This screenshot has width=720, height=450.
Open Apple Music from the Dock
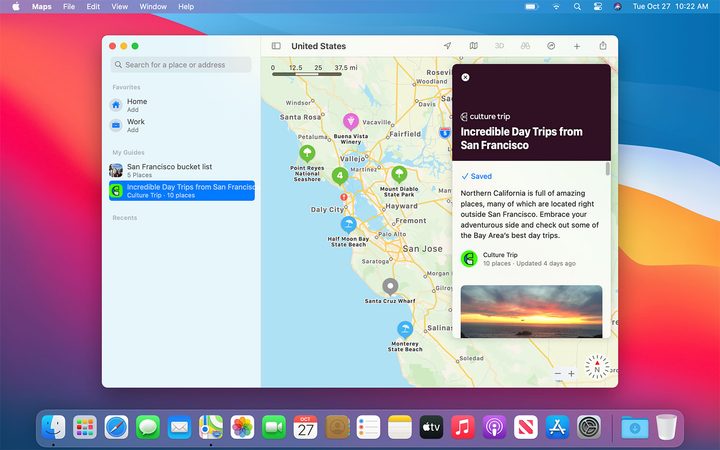pos(463,427)
